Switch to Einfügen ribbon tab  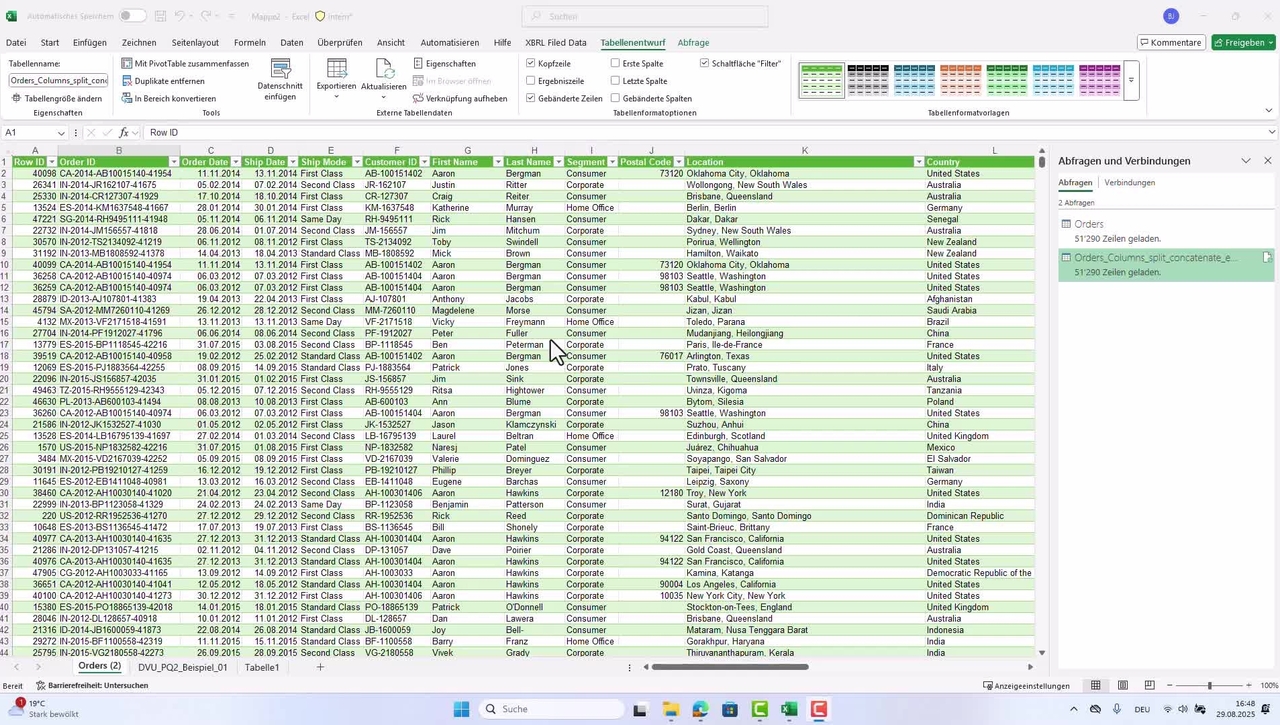click(x=90, y=43)
